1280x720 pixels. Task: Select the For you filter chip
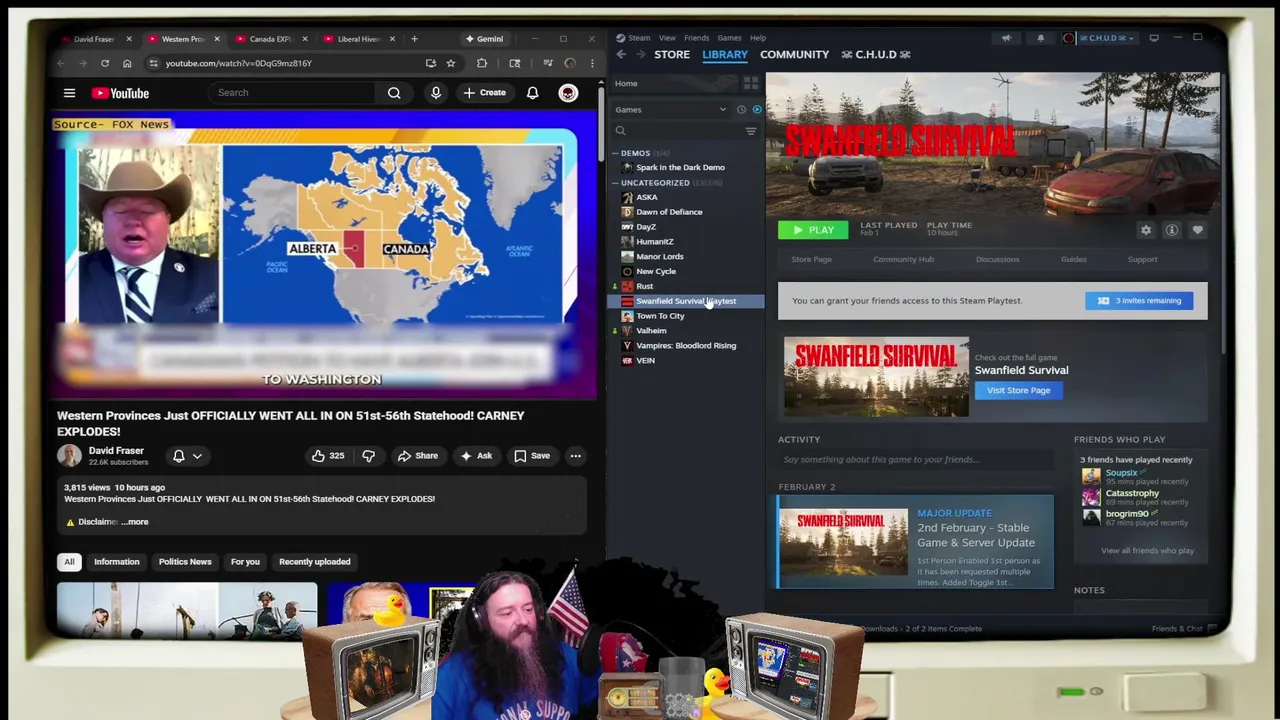pyautogui.click(x=245, y=562)
